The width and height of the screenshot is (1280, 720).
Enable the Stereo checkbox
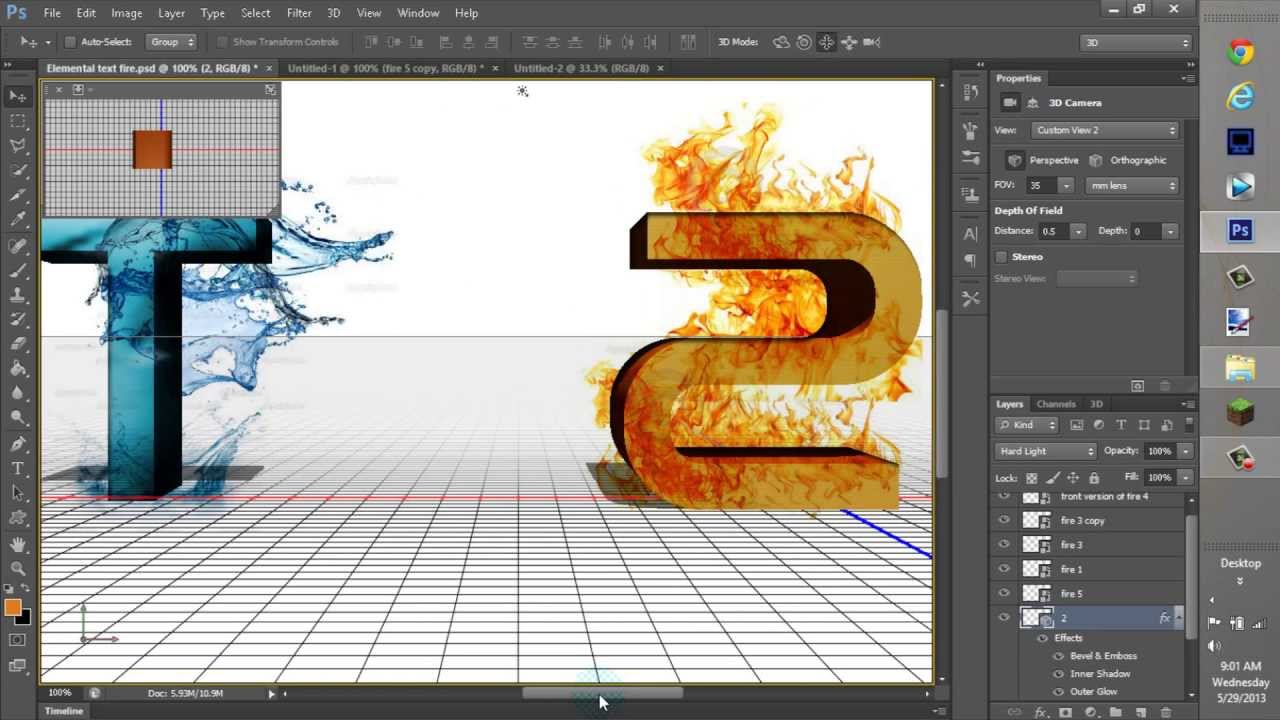point(1001,257)
